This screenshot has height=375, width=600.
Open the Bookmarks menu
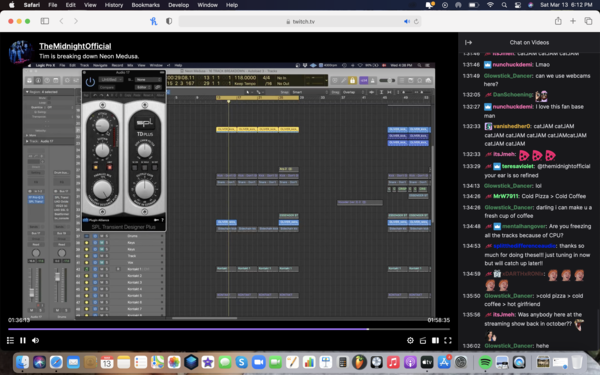(145, 5)
